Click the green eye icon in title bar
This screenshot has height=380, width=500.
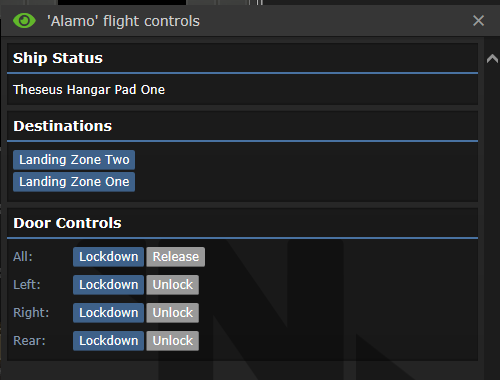coord(24,21)
